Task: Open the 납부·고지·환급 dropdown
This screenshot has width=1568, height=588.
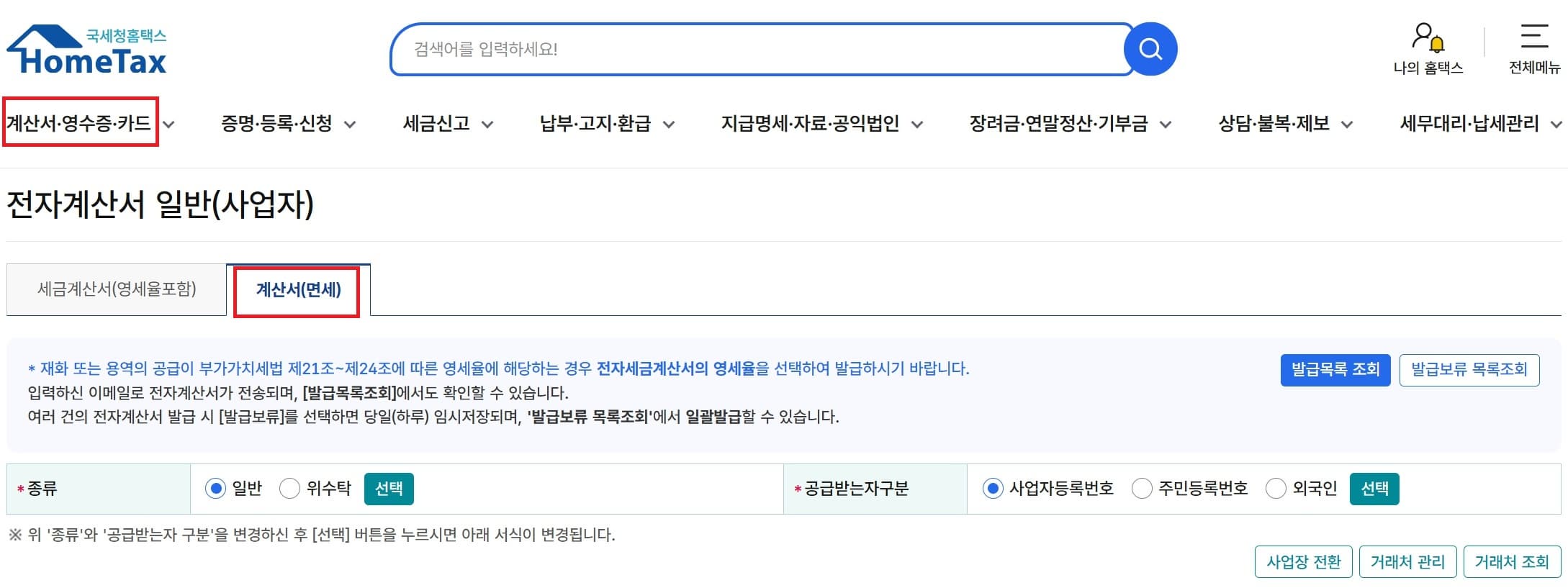Action: (596, 123)
